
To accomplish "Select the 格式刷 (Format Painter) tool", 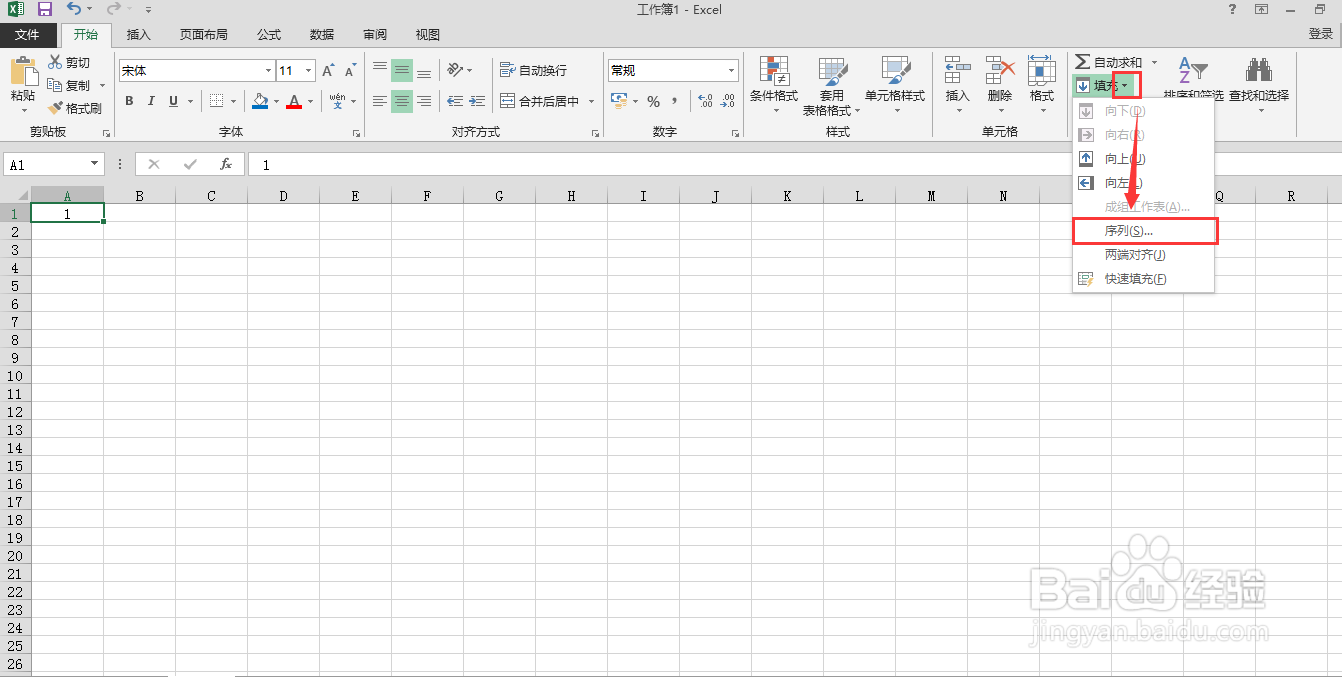I will pyautogui.click(x=76, y=107).
